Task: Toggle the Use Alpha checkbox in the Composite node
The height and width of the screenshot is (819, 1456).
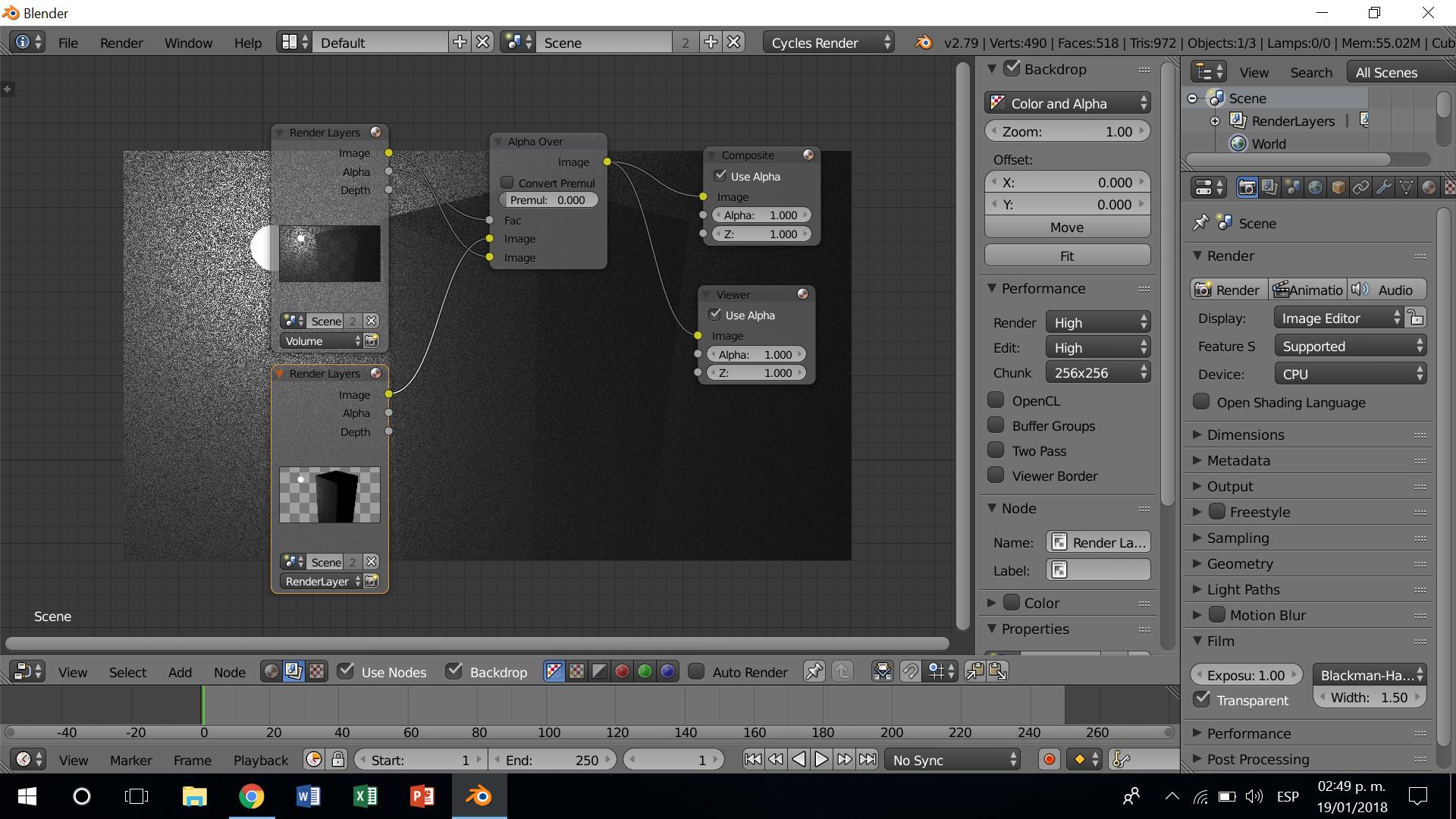Action: 720,175
